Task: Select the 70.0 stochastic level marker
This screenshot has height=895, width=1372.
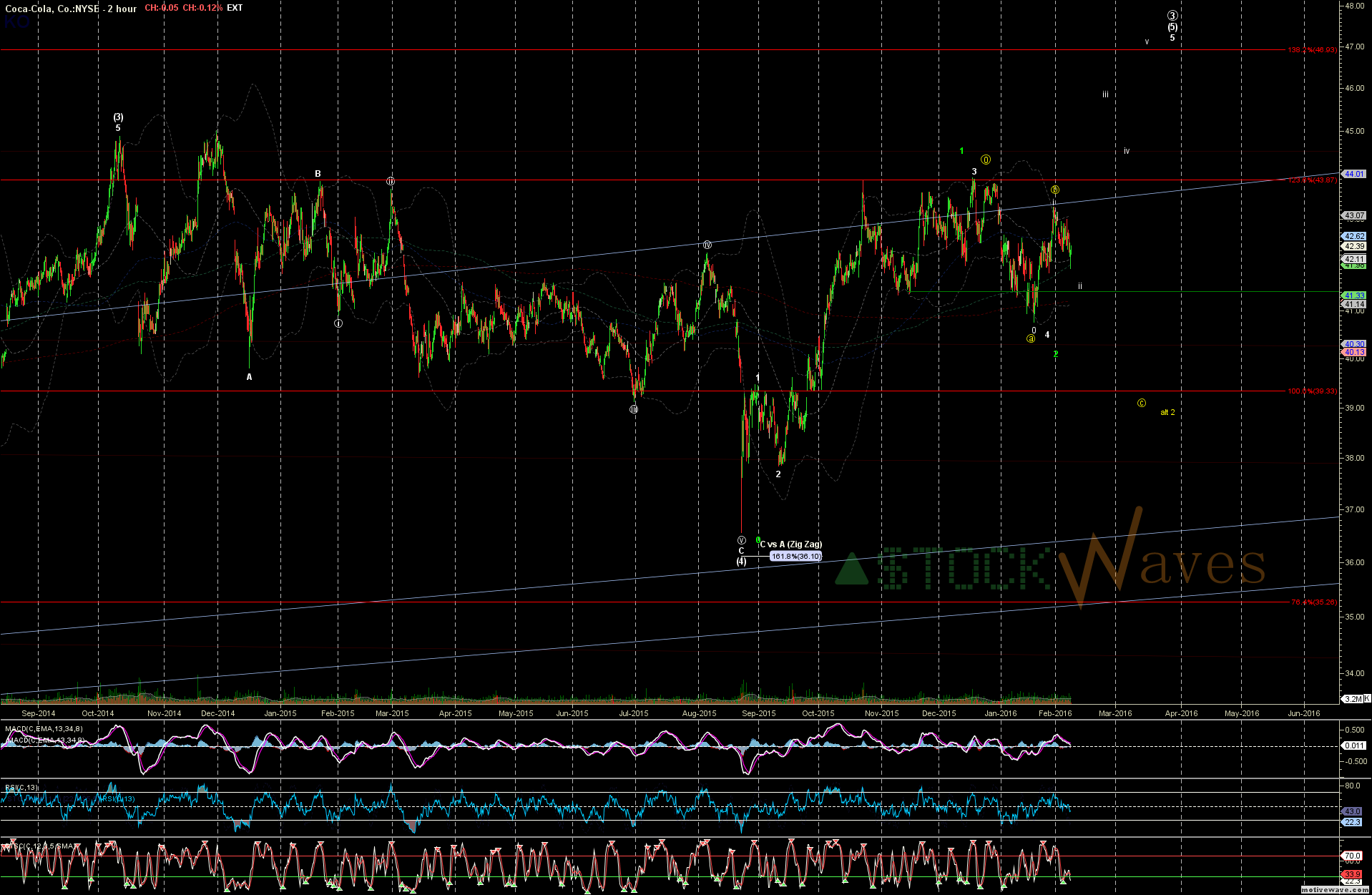Action: coord(1353,856)
